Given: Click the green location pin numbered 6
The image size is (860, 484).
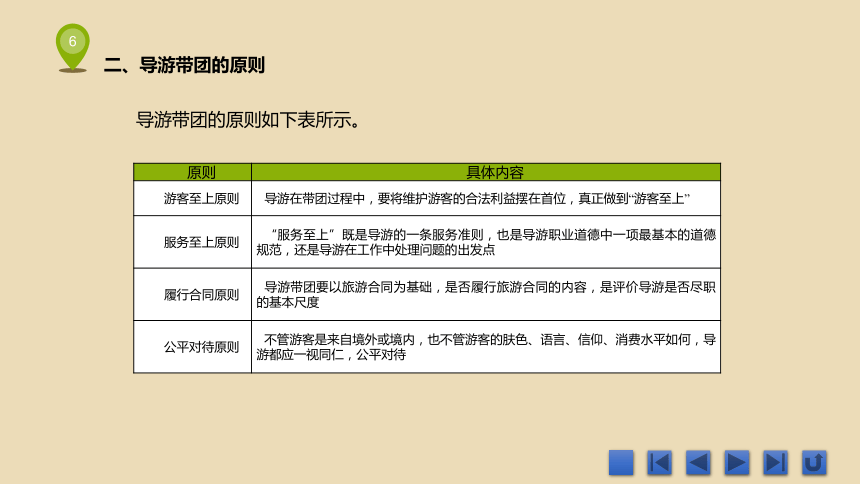Looking at the screenshot, I should (72, 47).
